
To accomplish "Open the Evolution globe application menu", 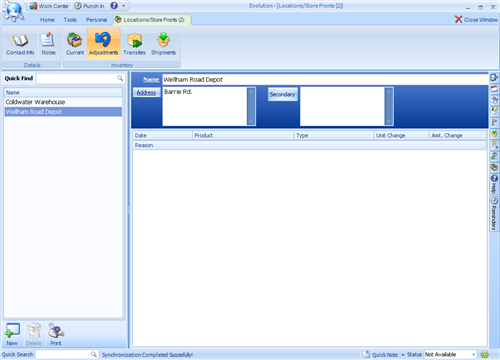I will click(x=13, y=11).
